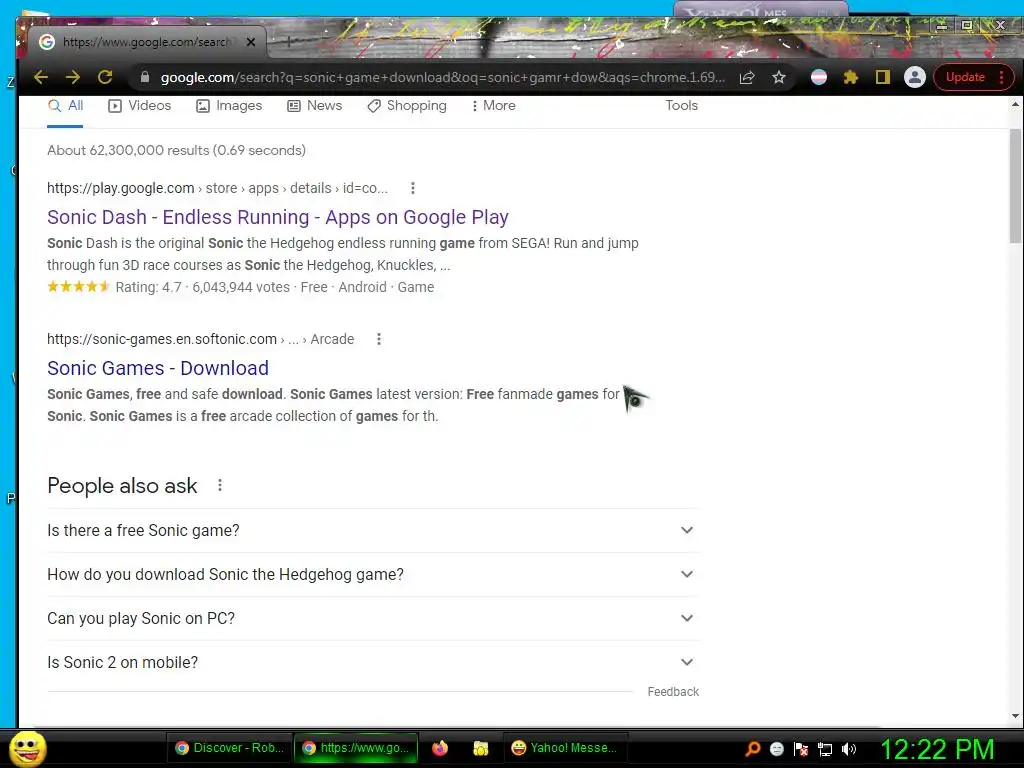Launch Firefox from the taskbar

pyautogui.click(x=440, y=748)
